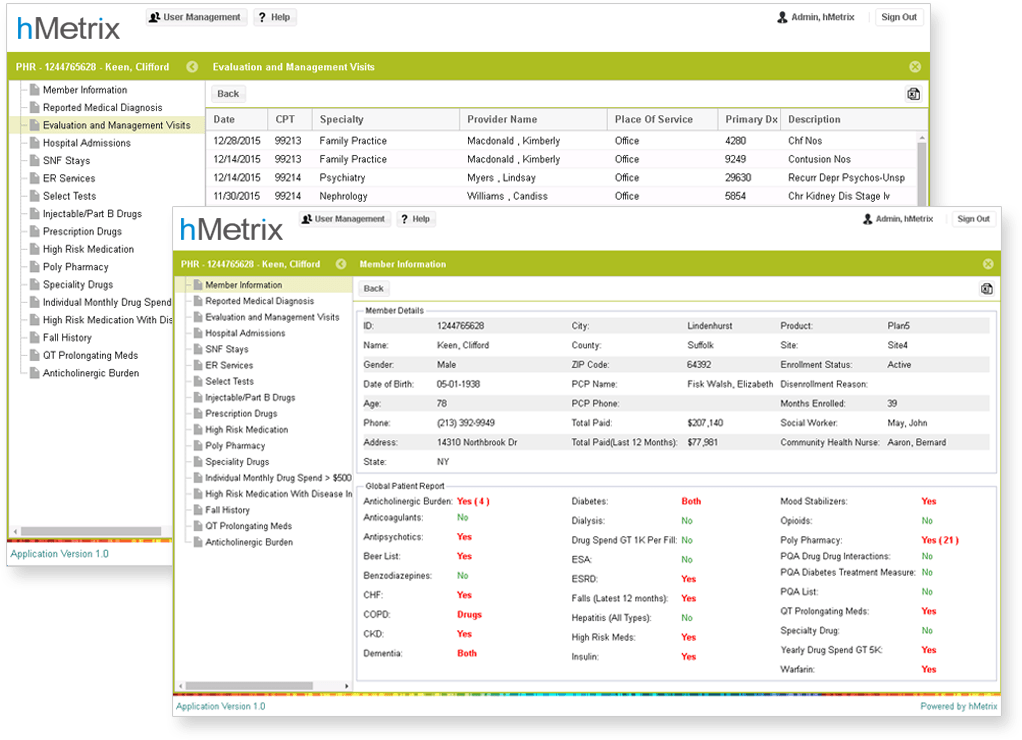Open Evaluation and Management Visits in front window sidebar
1022x740 pixels.
(x=272, y=317)
